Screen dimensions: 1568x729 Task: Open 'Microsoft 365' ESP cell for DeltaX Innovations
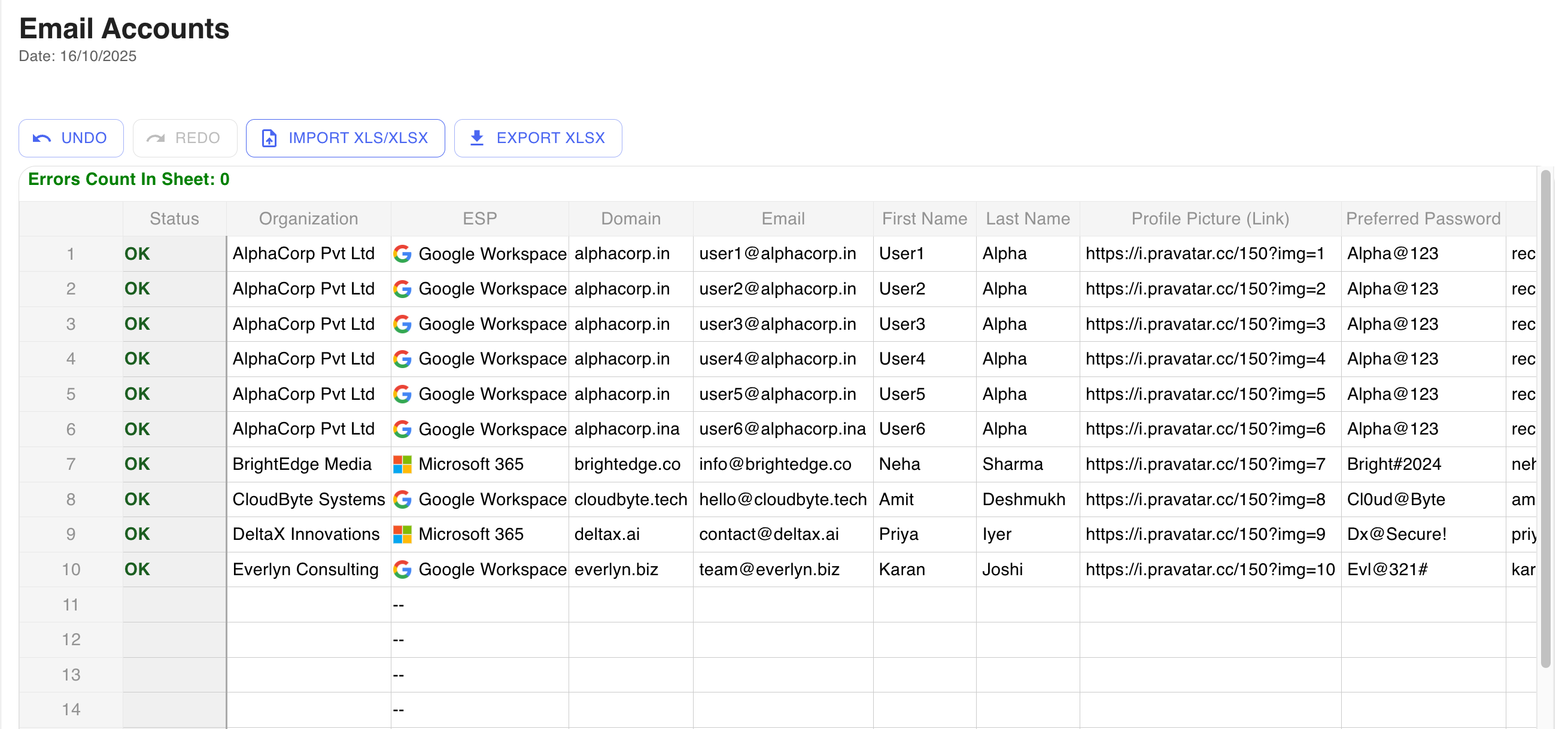tap(479, 534)
